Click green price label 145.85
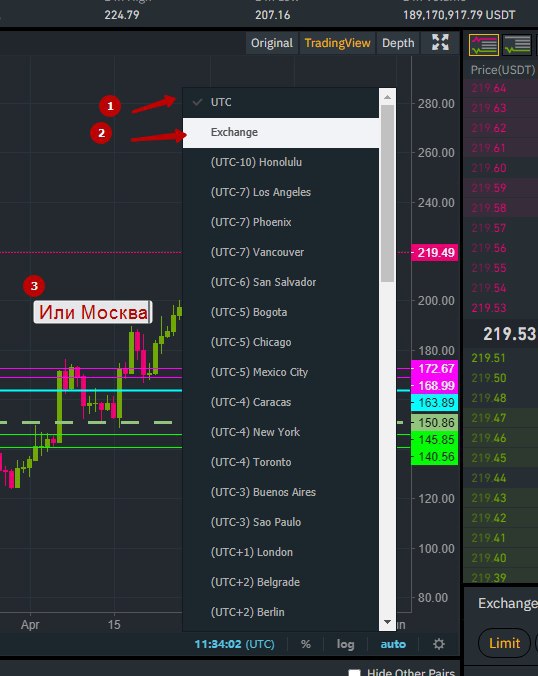The height and width of the screenshot is (676, 538). point(435,440)
